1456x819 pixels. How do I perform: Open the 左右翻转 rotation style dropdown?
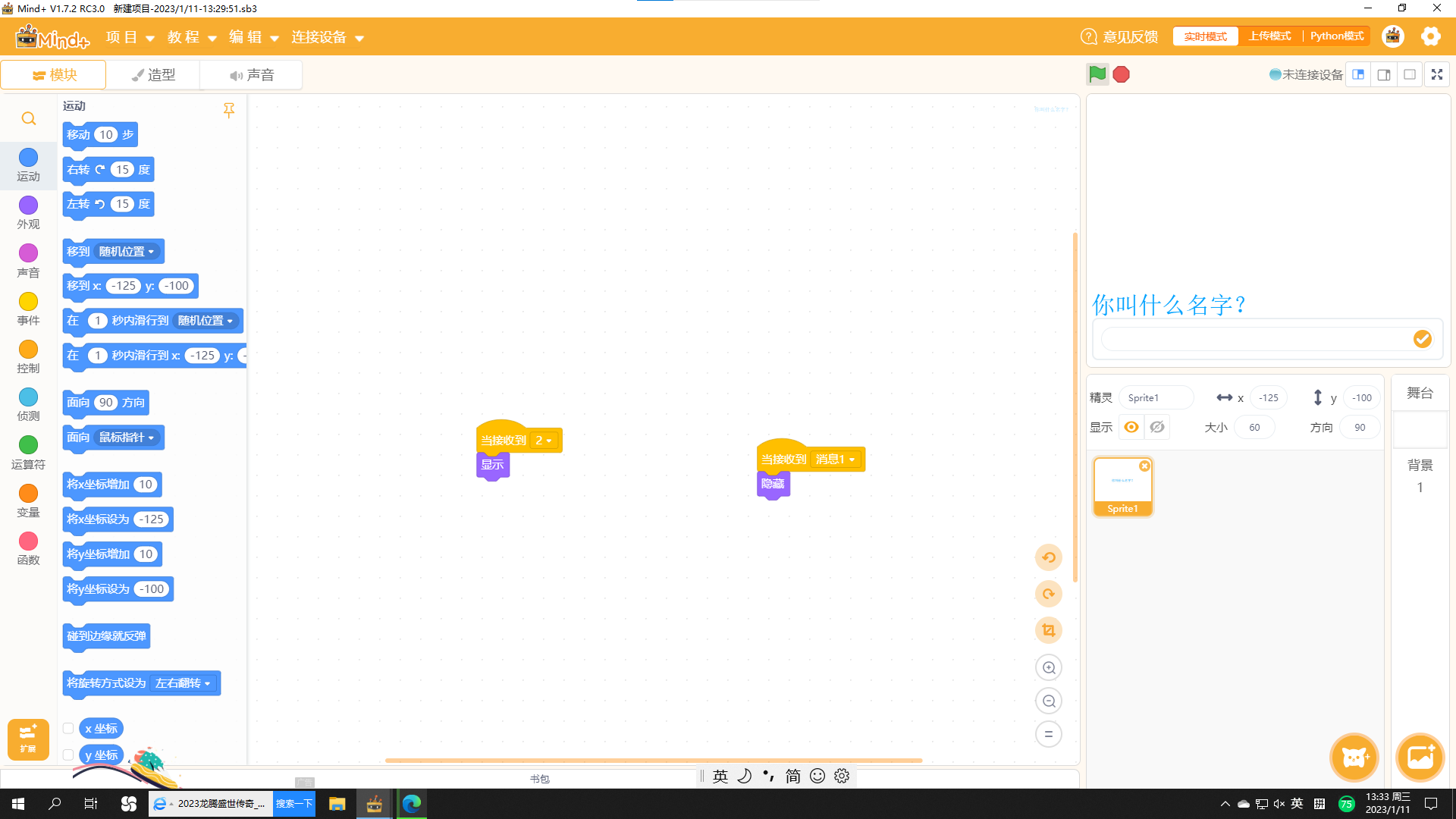coord(183,683)
